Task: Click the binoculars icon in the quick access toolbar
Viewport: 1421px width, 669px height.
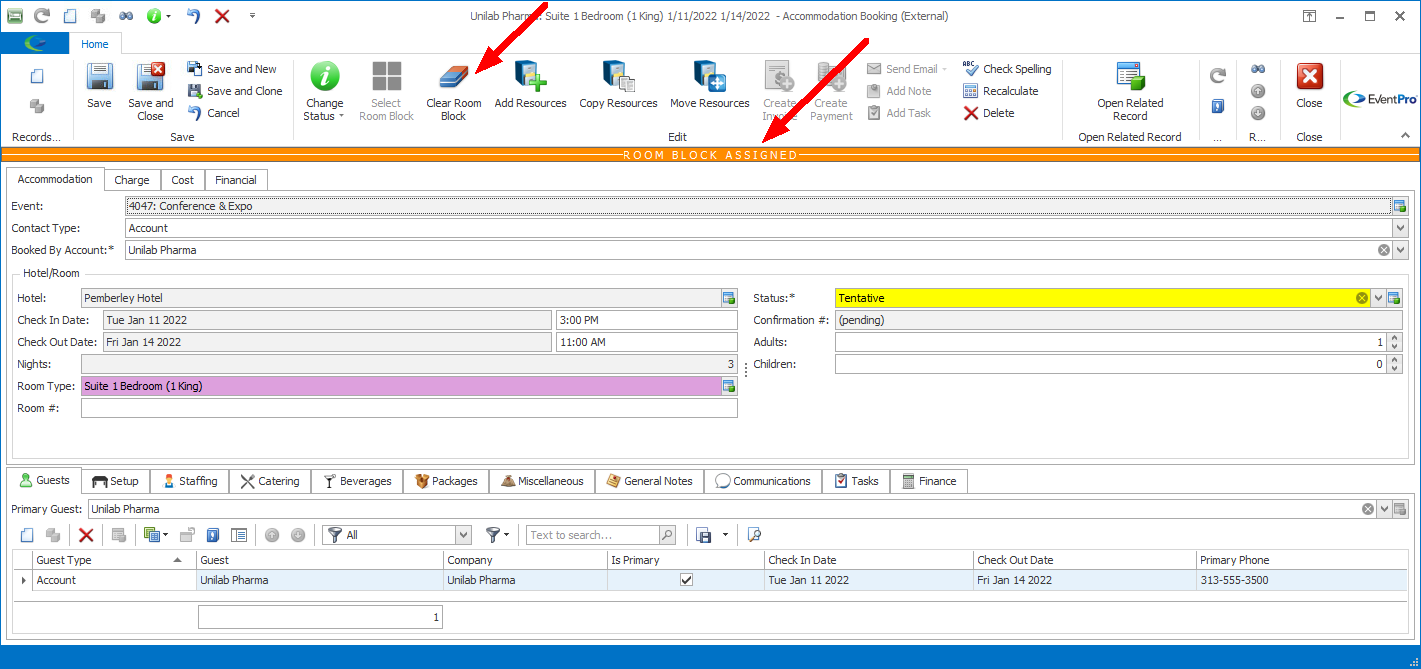Action: [x=126, y=16]
